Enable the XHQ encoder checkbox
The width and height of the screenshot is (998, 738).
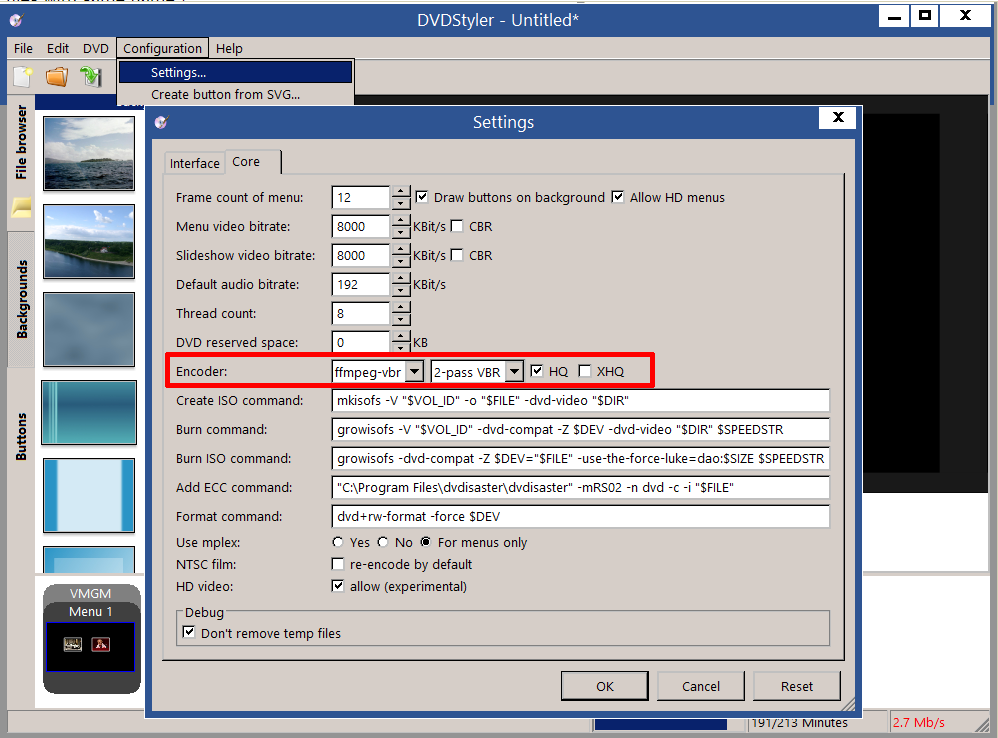pos(584,371)
